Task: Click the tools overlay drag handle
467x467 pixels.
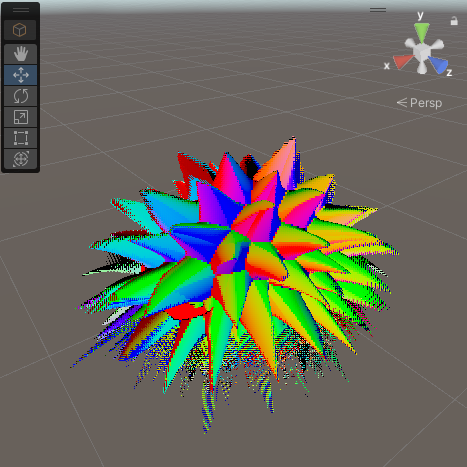Action: coord(21,10)
